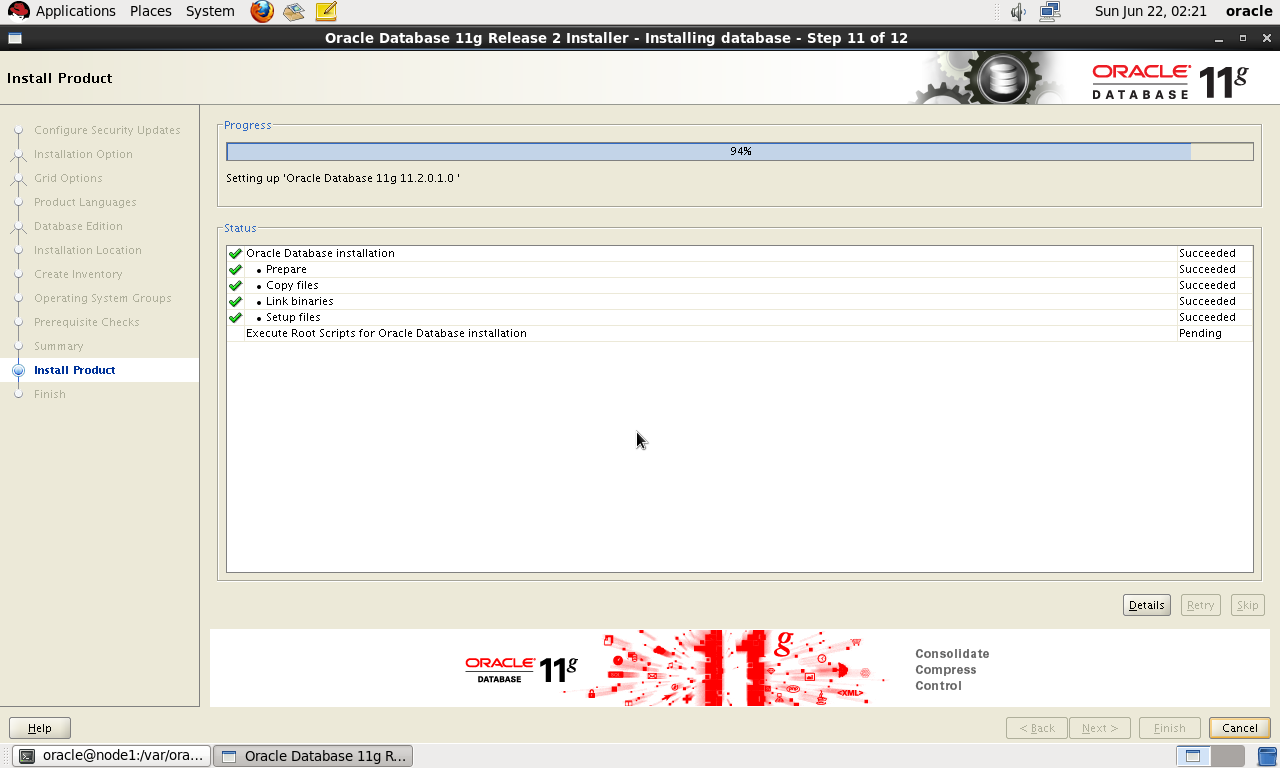The height and width of the screenshot is (768, 1280).
Task: Click the Oracle 11g promotional banner
Action: [740, 668]
